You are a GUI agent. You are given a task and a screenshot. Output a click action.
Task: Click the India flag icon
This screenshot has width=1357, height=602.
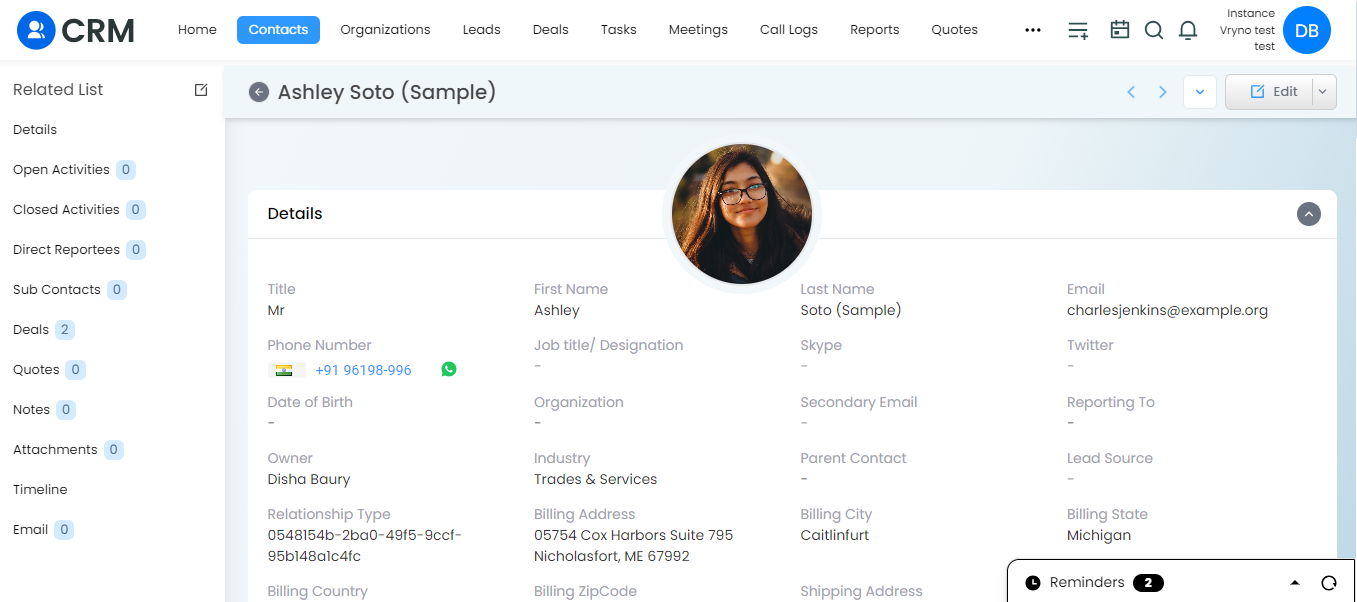285,370
